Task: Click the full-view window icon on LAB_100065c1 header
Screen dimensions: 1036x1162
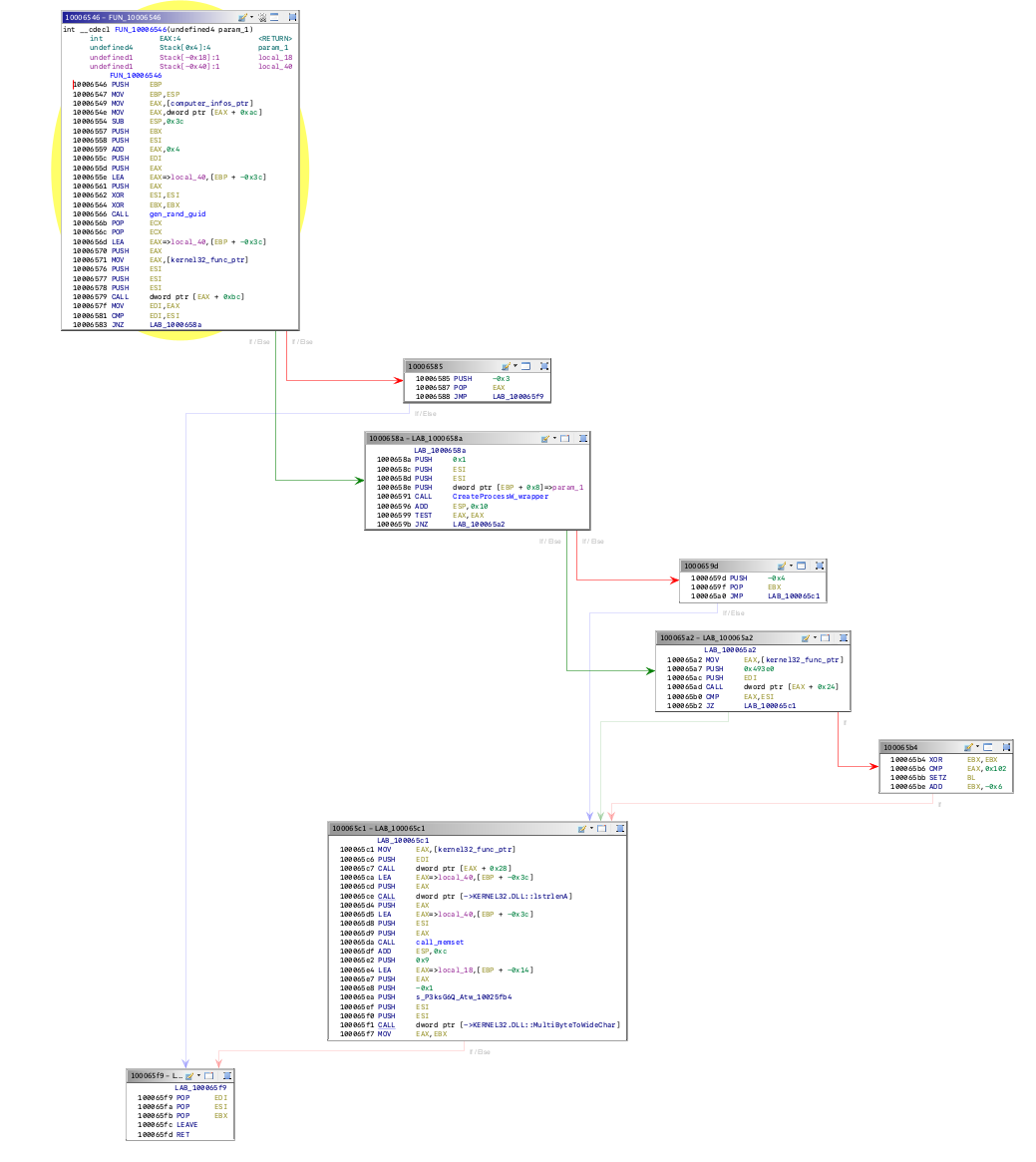Action: tap(601, 829)
